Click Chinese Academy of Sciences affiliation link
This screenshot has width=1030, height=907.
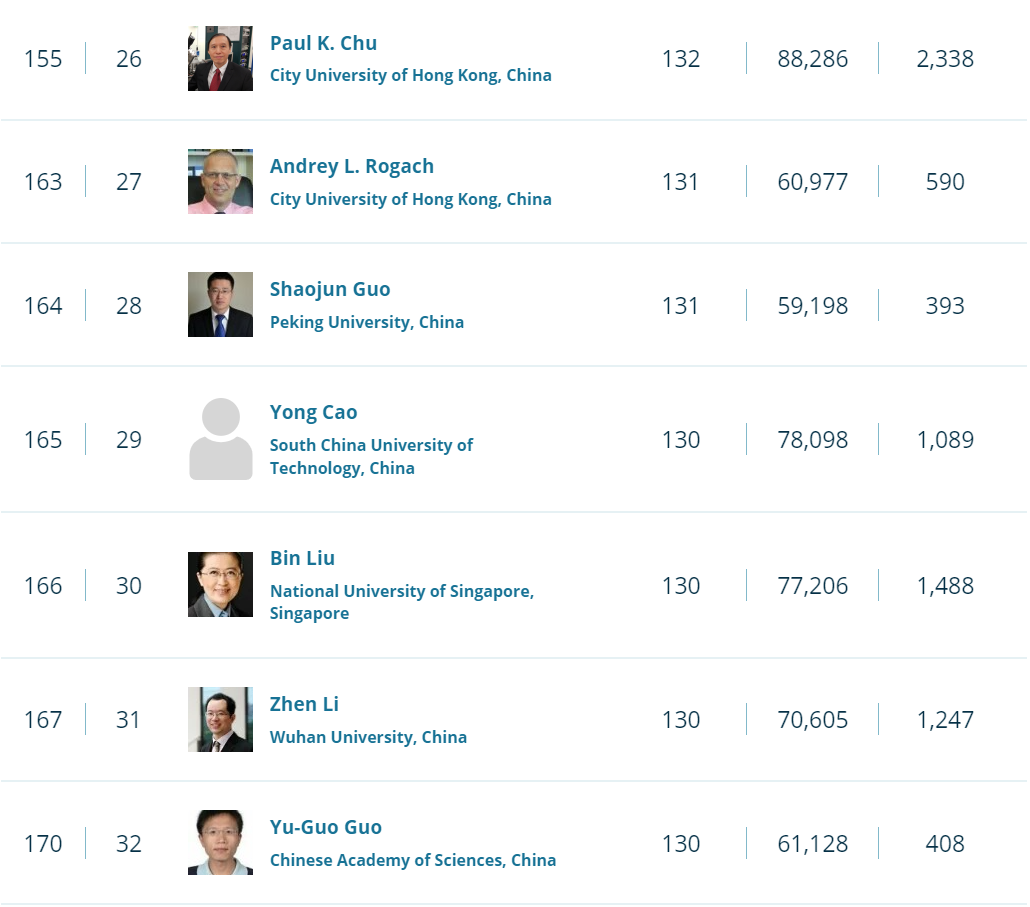[412, 860]
